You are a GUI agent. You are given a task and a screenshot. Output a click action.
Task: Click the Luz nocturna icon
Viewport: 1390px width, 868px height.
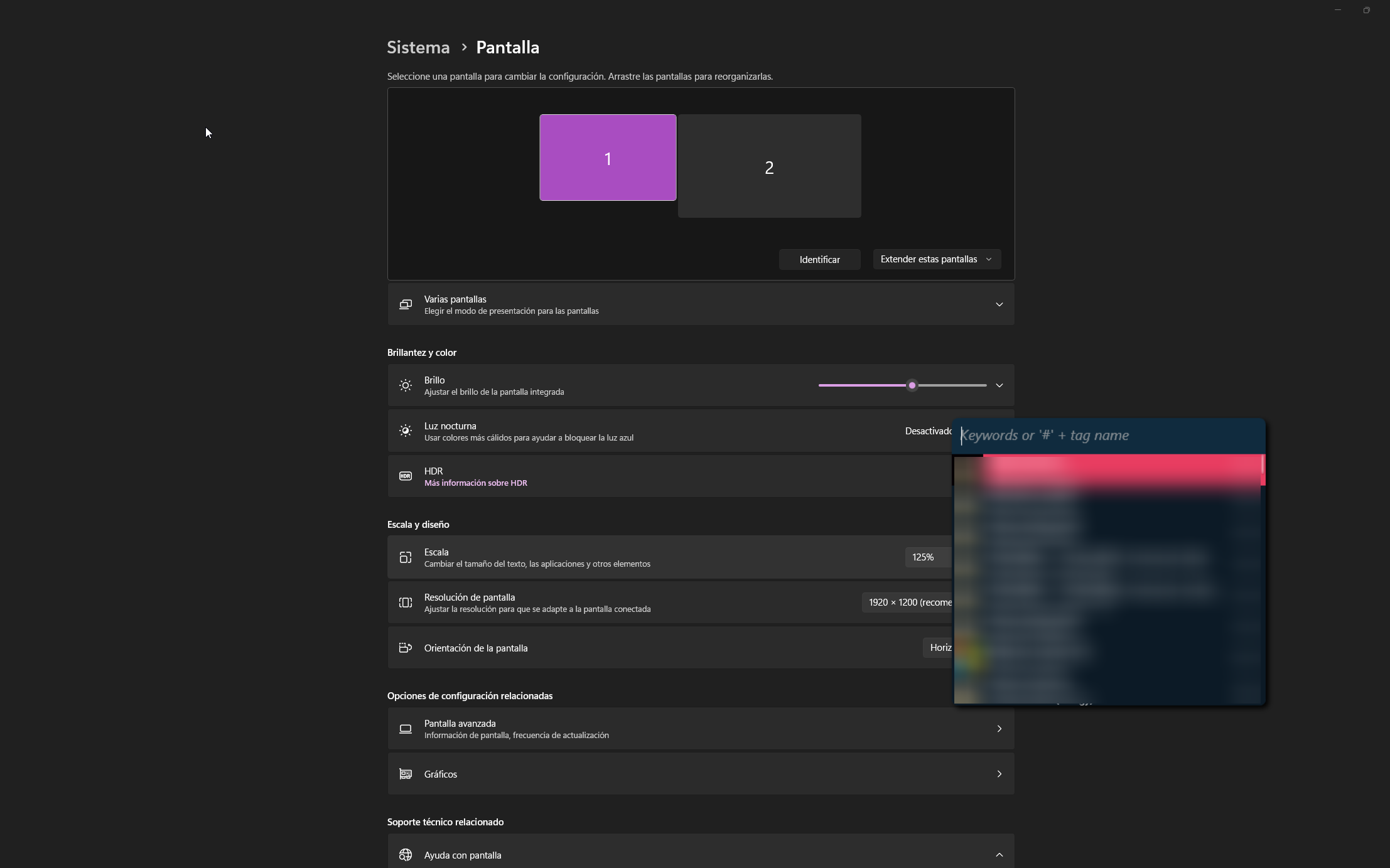pos(406,431)
